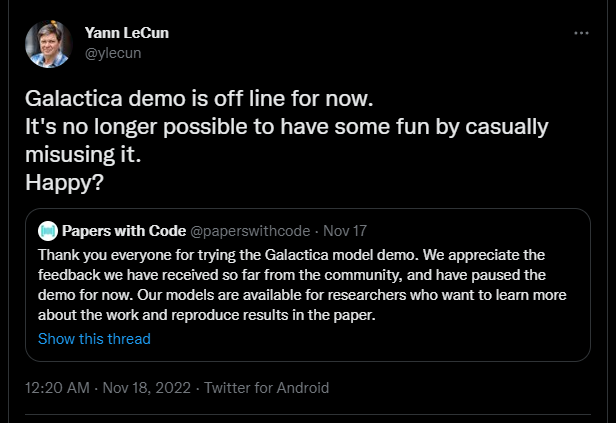Click the 12:20 AM timestamp
616x423 pixels.
(58, 387)
